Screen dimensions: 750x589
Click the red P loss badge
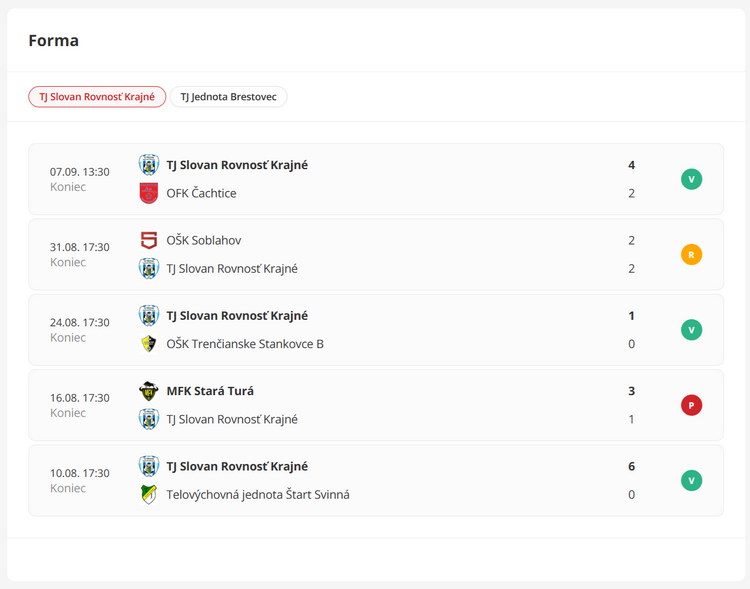click(x=691, y=405)
